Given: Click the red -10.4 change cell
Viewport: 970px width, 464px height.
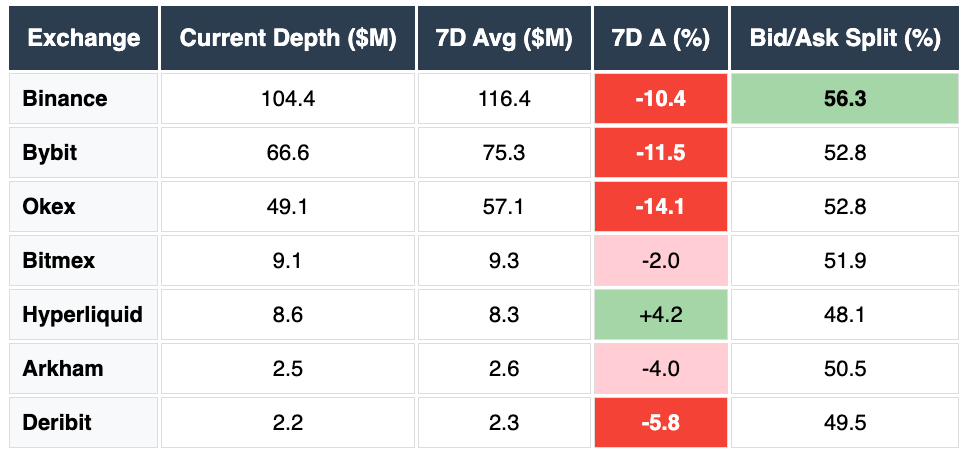Looking at the screenshot, I should [660, 99].
